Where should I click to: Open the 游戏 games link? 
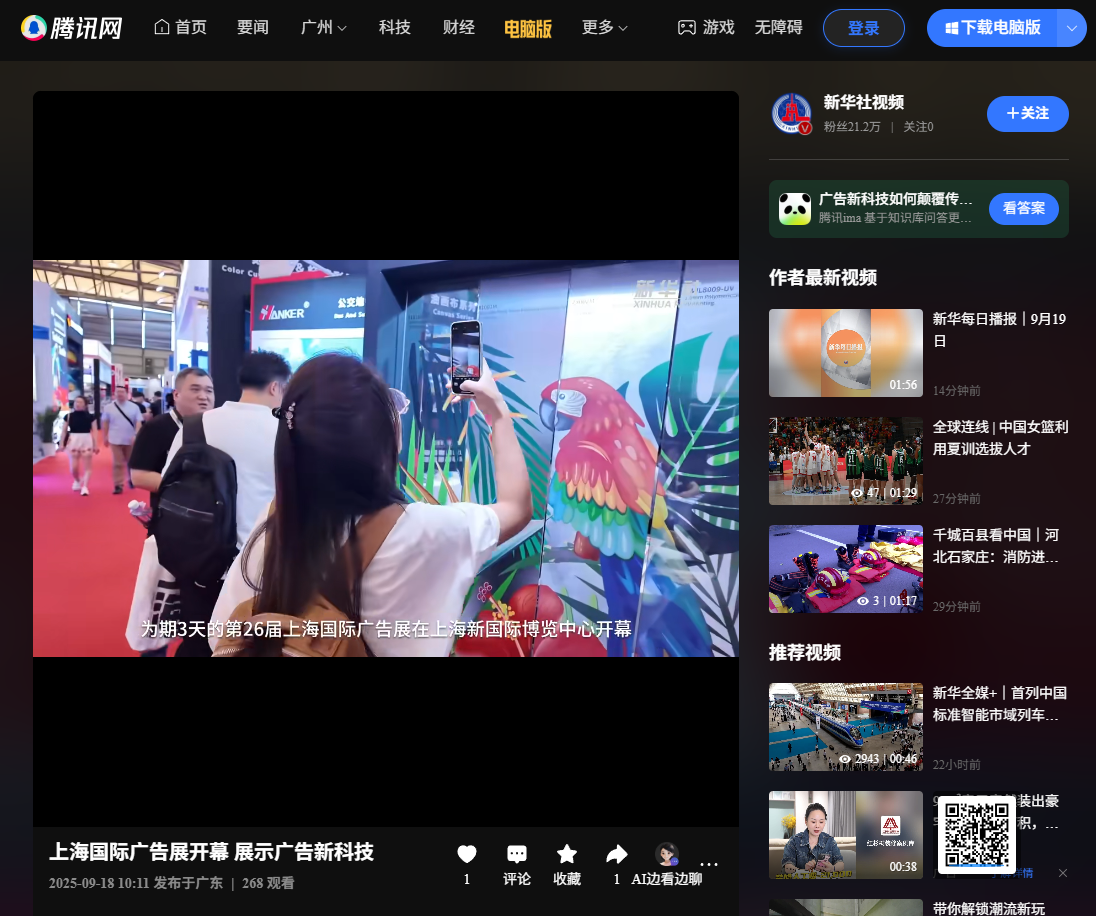click(x=706, y=27)
